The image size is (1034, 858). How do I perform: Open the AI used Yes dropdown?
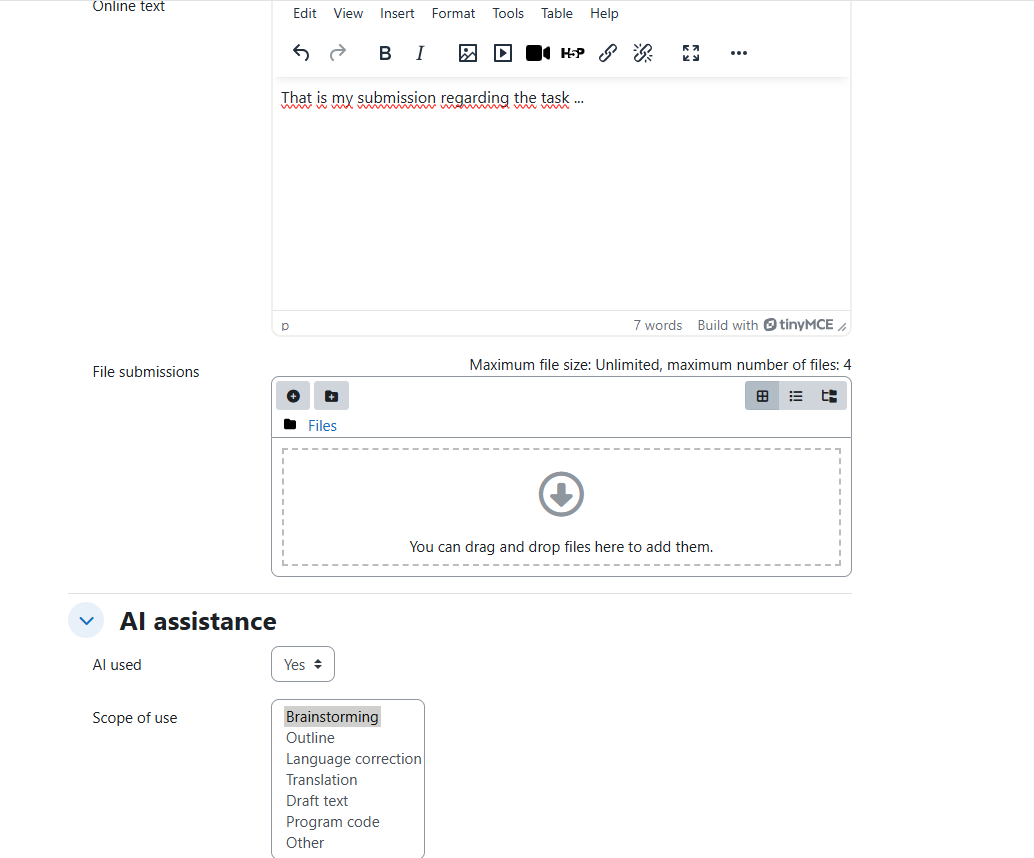303,664
